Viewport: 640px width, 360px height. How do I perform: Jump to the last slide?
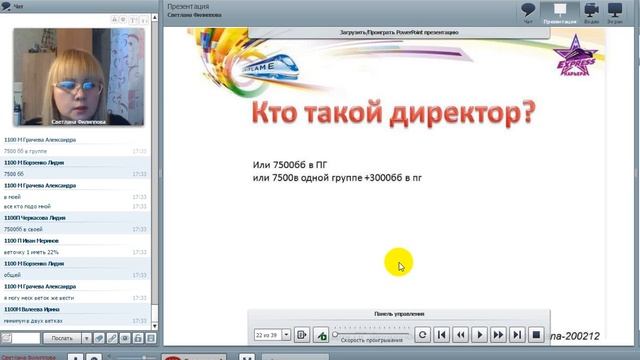(517, 335)
